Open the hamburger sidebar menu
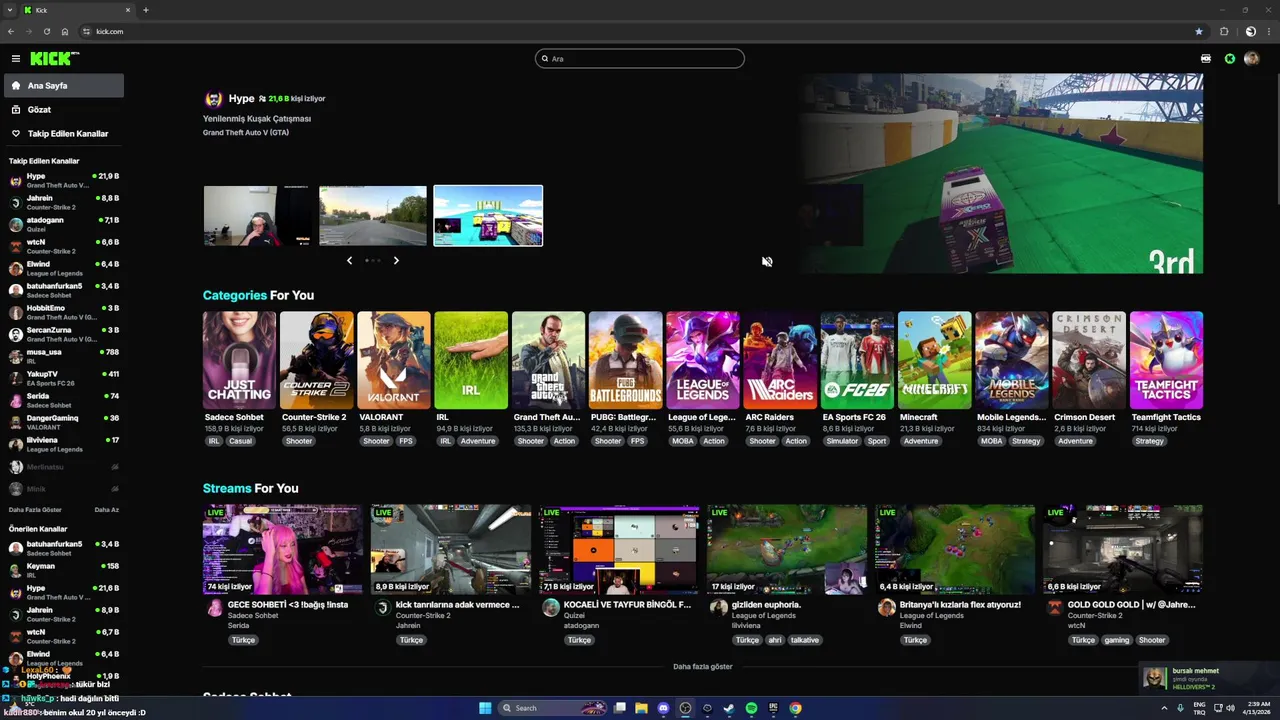 [15, 59]
